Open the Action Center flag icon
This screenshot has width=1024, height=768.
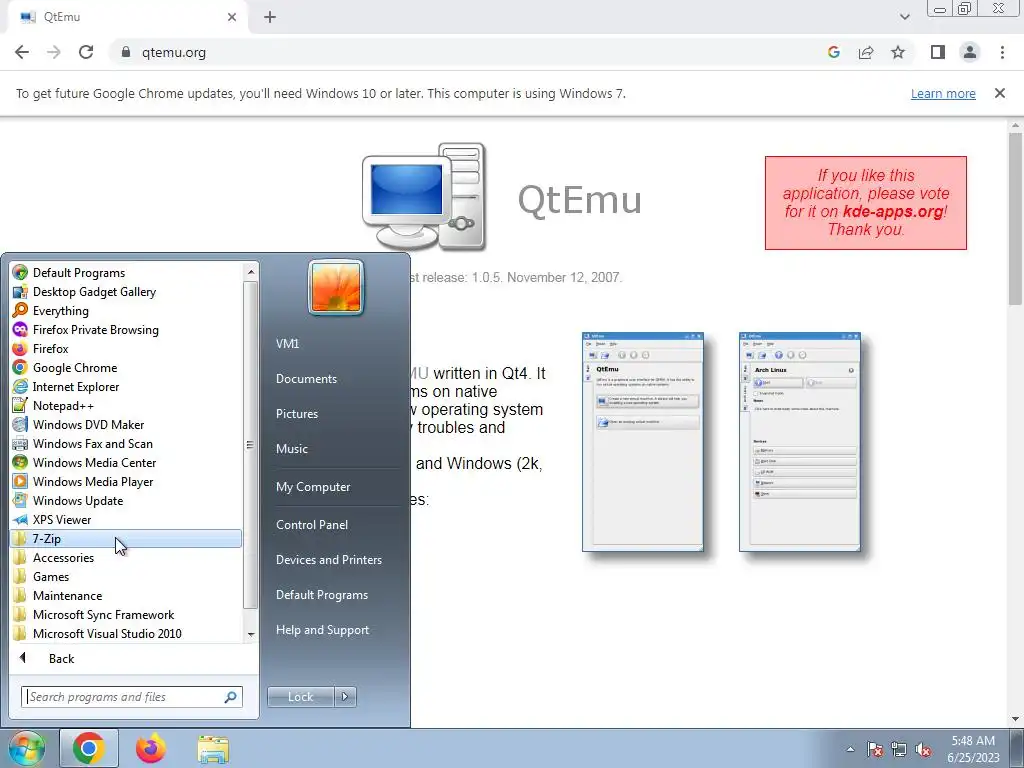(x=875, y=749)
